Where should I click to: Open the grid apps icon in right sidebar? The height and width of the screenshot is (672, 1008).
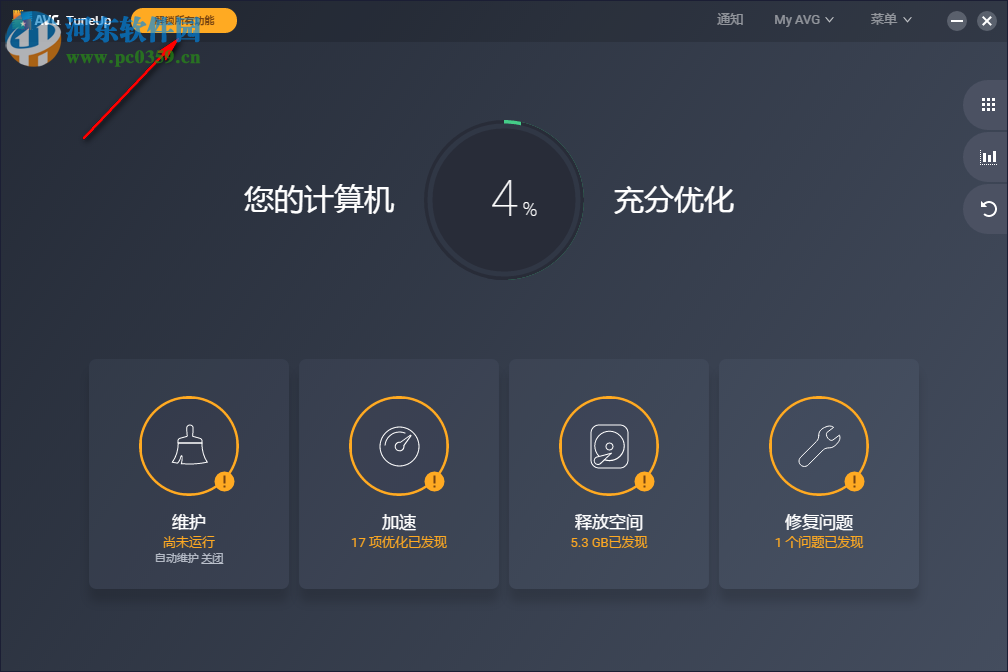click(x=987, y=104)
